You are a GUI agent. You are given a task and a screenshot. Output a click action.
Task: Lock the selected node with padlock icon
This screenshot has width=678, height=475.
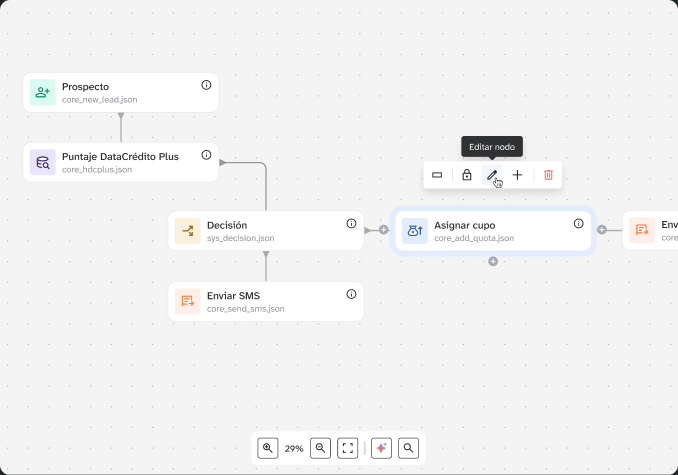coord(467,175)
